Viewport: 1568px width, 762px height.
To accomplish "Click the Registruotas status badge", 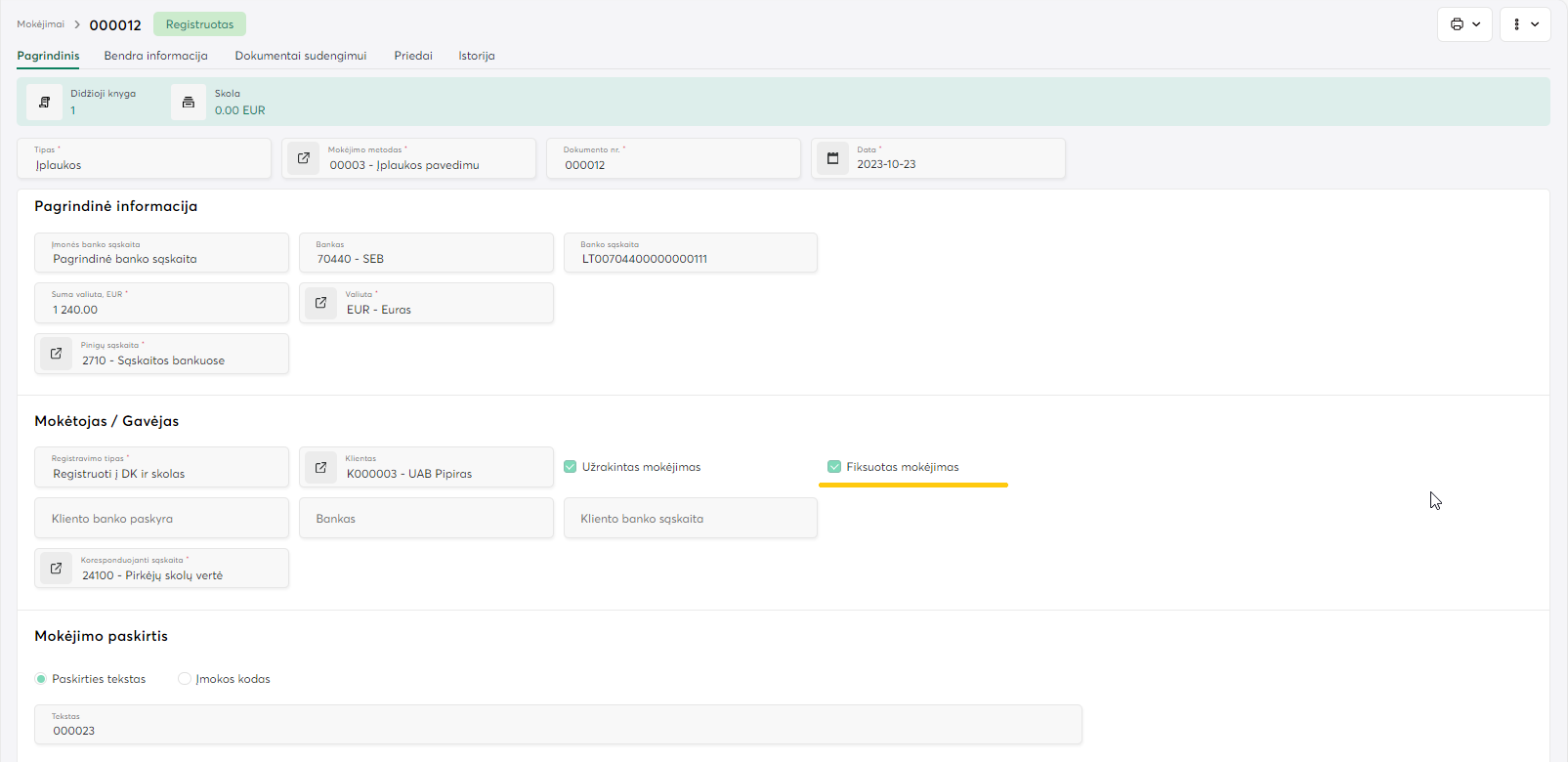I will coord(199,24).
